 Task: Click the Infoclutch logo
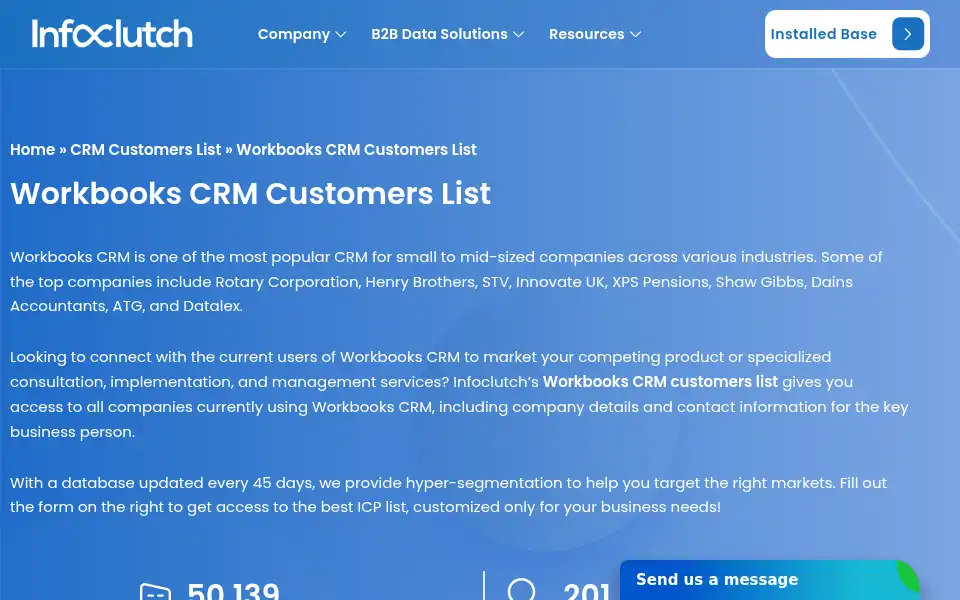(x=112, y=34)
